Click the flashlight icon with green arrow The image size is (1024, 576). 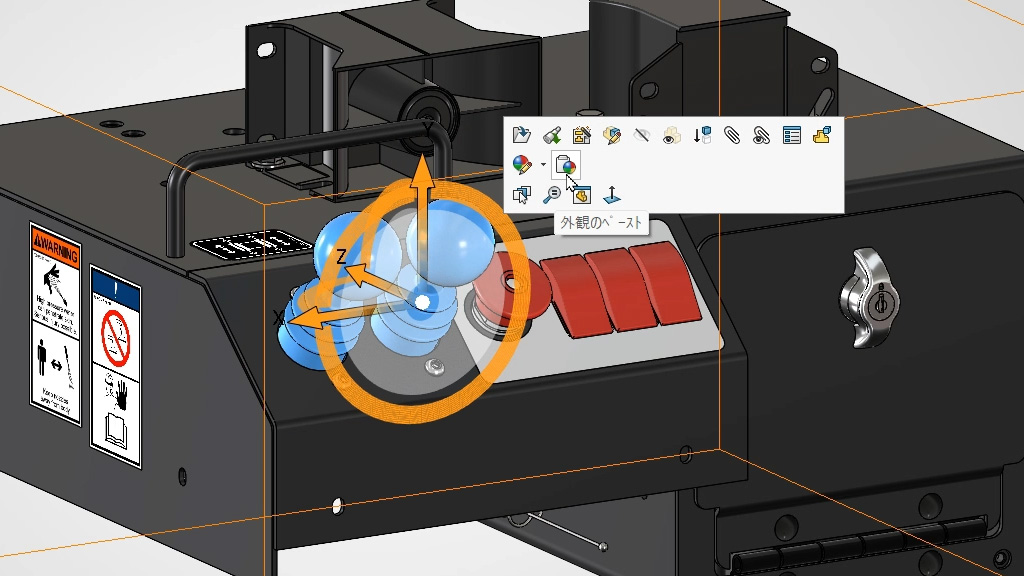click(x=551, y=135)
